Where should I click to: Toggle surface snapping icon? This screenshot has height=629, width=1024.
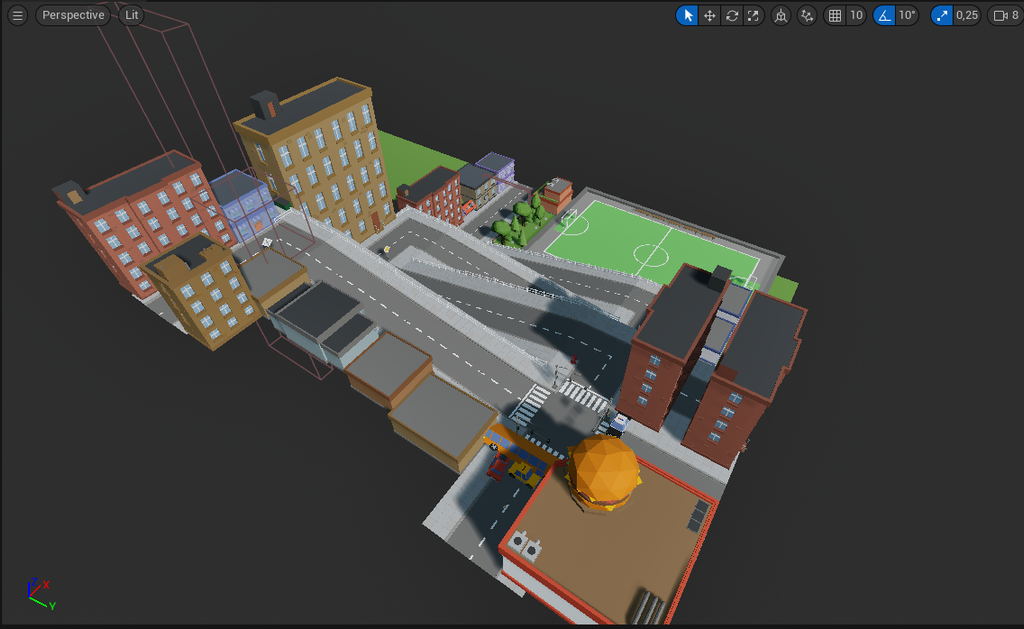point(807,15)
